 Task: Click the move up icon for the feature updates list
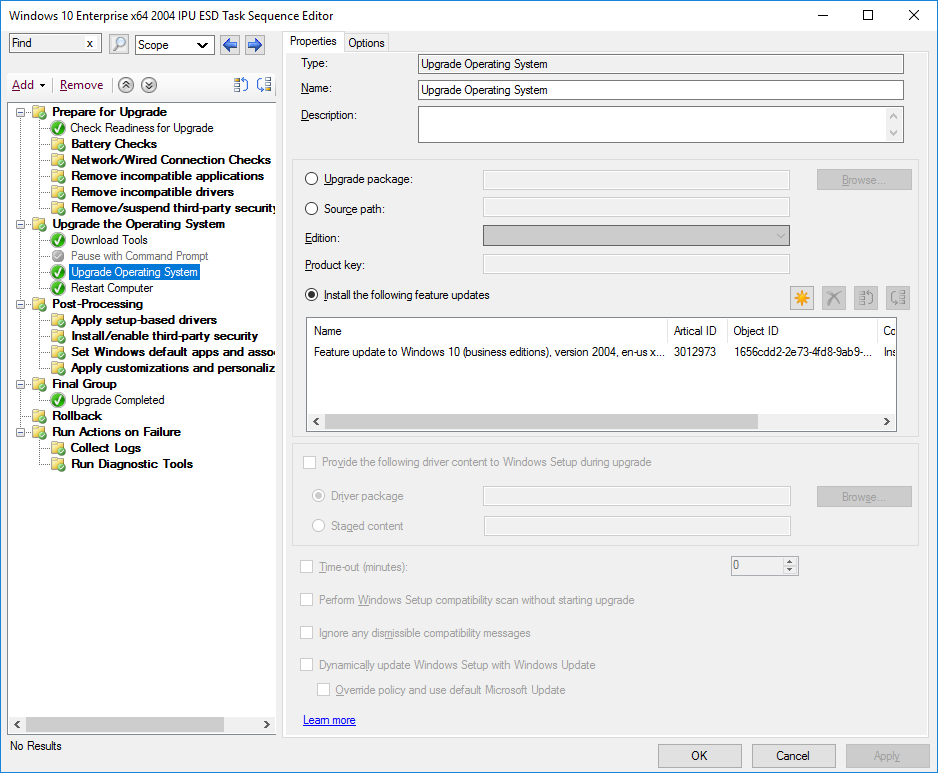coord(866,298)
